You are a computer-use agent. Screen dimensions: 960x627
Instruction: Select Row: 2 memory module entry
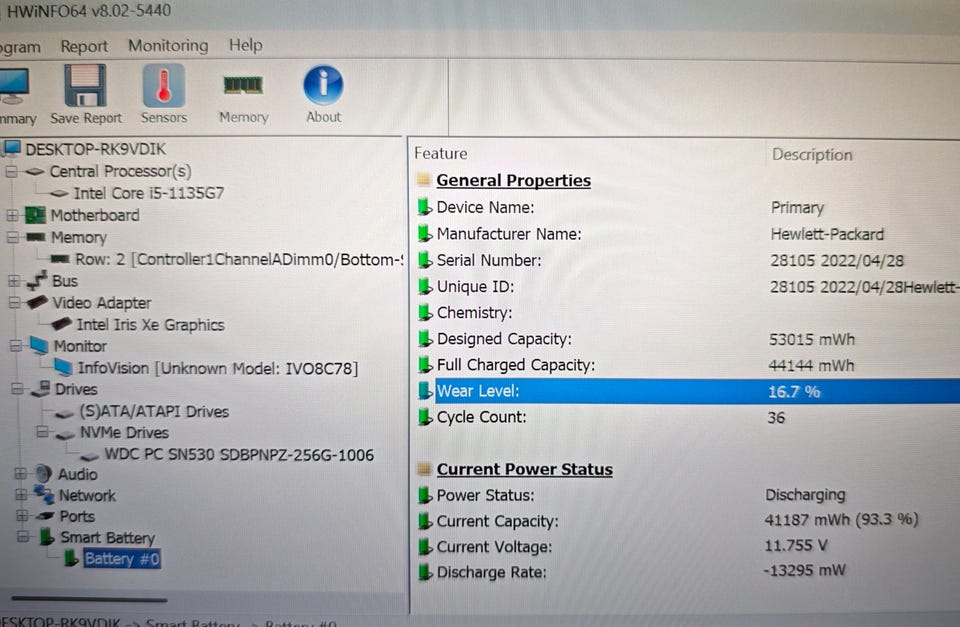(x=239, y=259)
